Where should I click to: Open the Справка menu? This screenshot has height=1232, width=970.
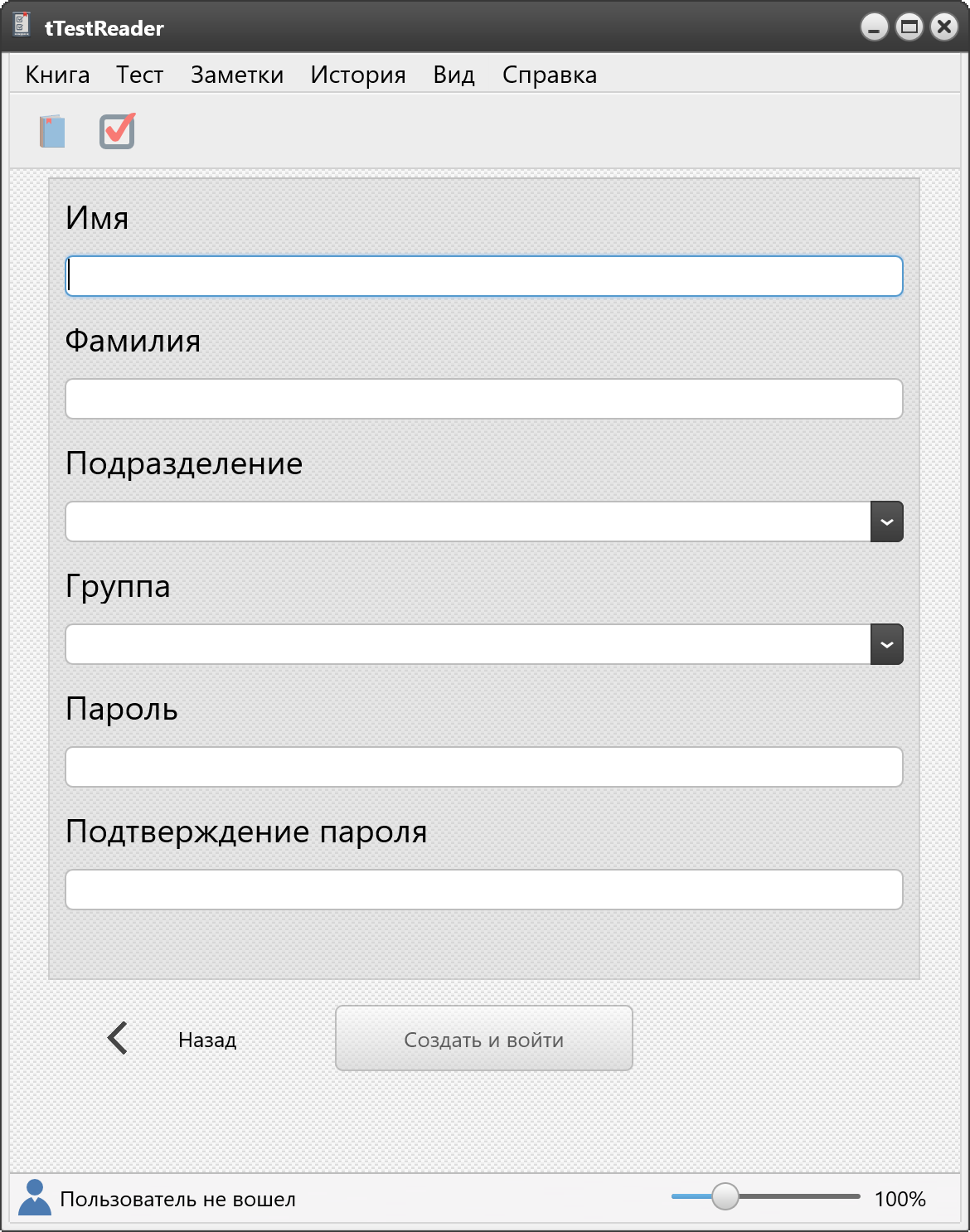(x=550, y=75)
